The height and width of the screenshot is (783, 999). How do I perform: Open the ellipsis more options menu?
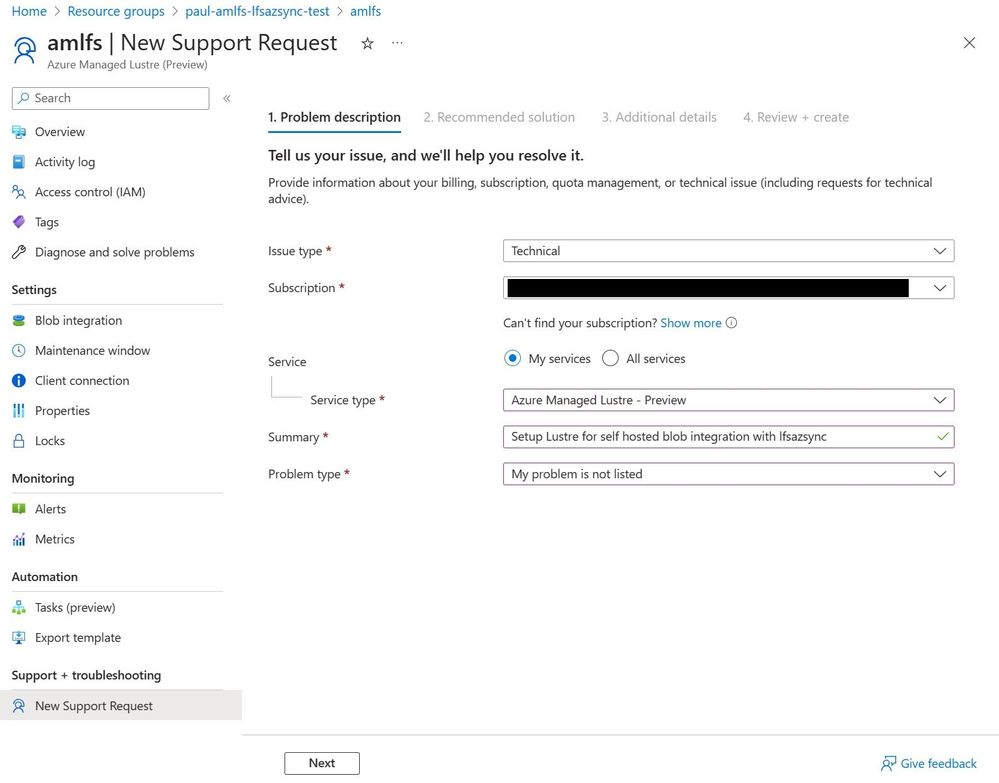pyautogui.click(x=397, y=43)
